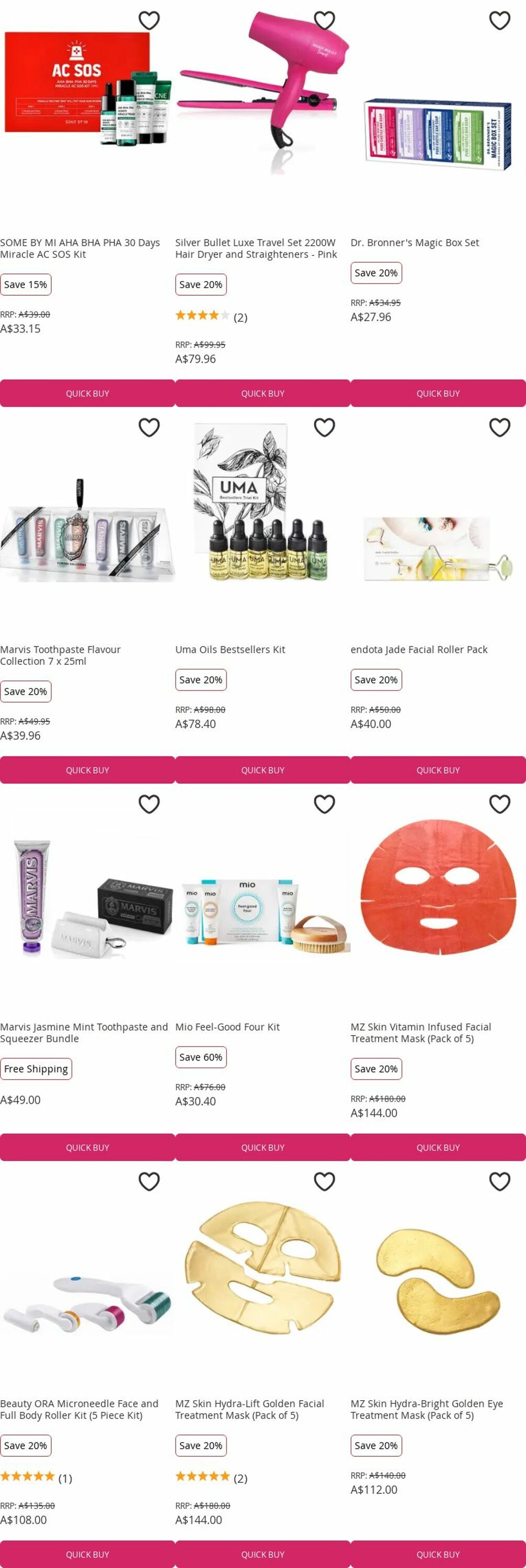
Task: Wishlist the Uma Oils Bestsellers Kit
Action: pos(325,428)
